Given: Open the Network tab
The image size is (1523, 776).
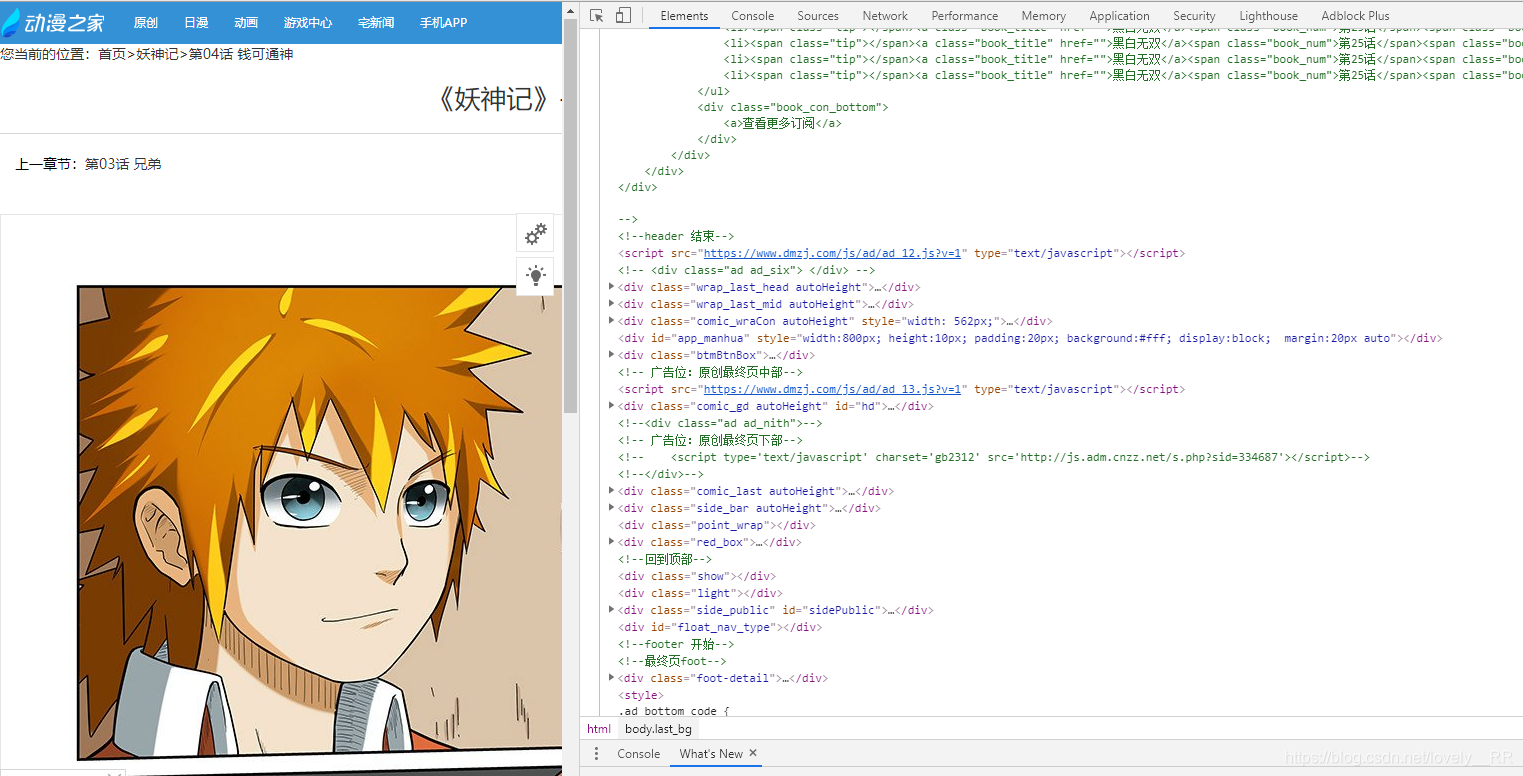Looking at the screenshot, I should click(x=885, y=16).
